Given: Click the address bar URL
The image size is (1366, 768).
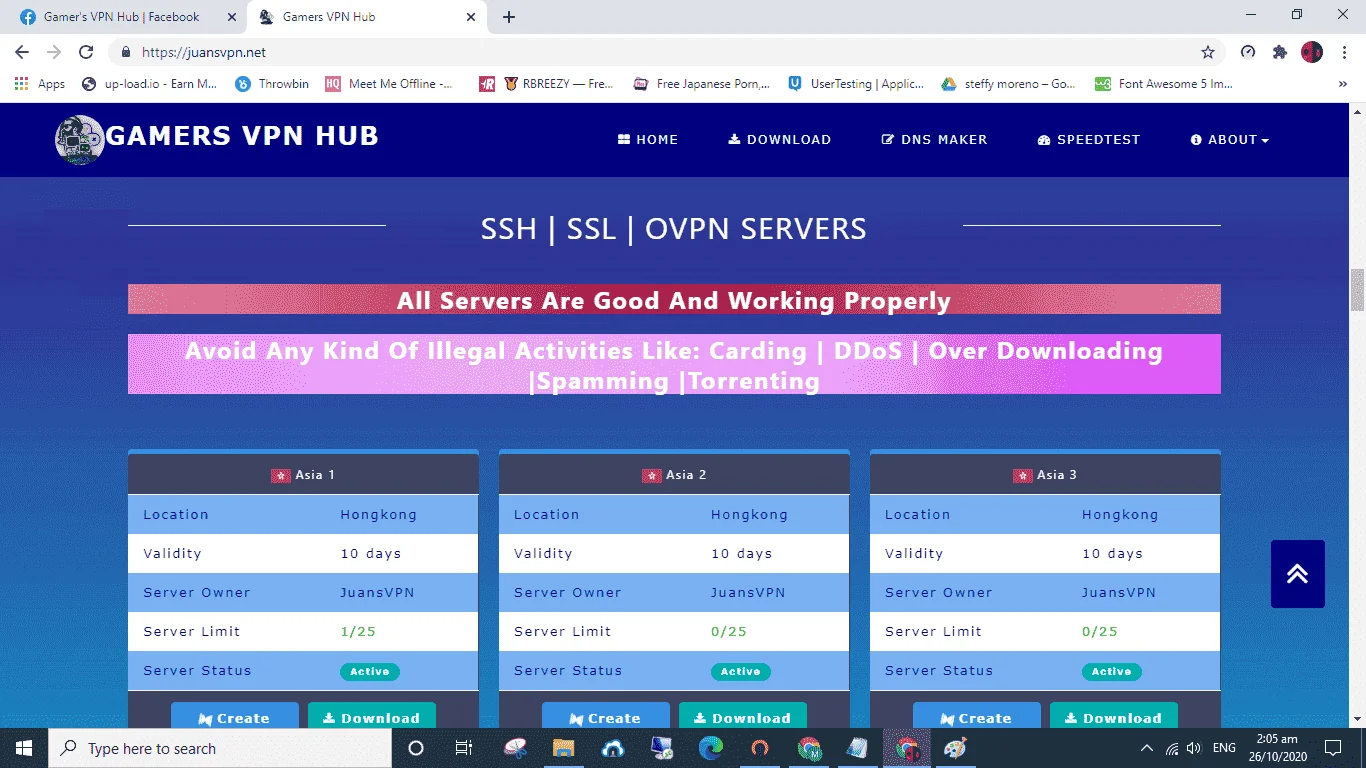Looking at the screenshot, I should pyautogui.click(x=204, y=52).
